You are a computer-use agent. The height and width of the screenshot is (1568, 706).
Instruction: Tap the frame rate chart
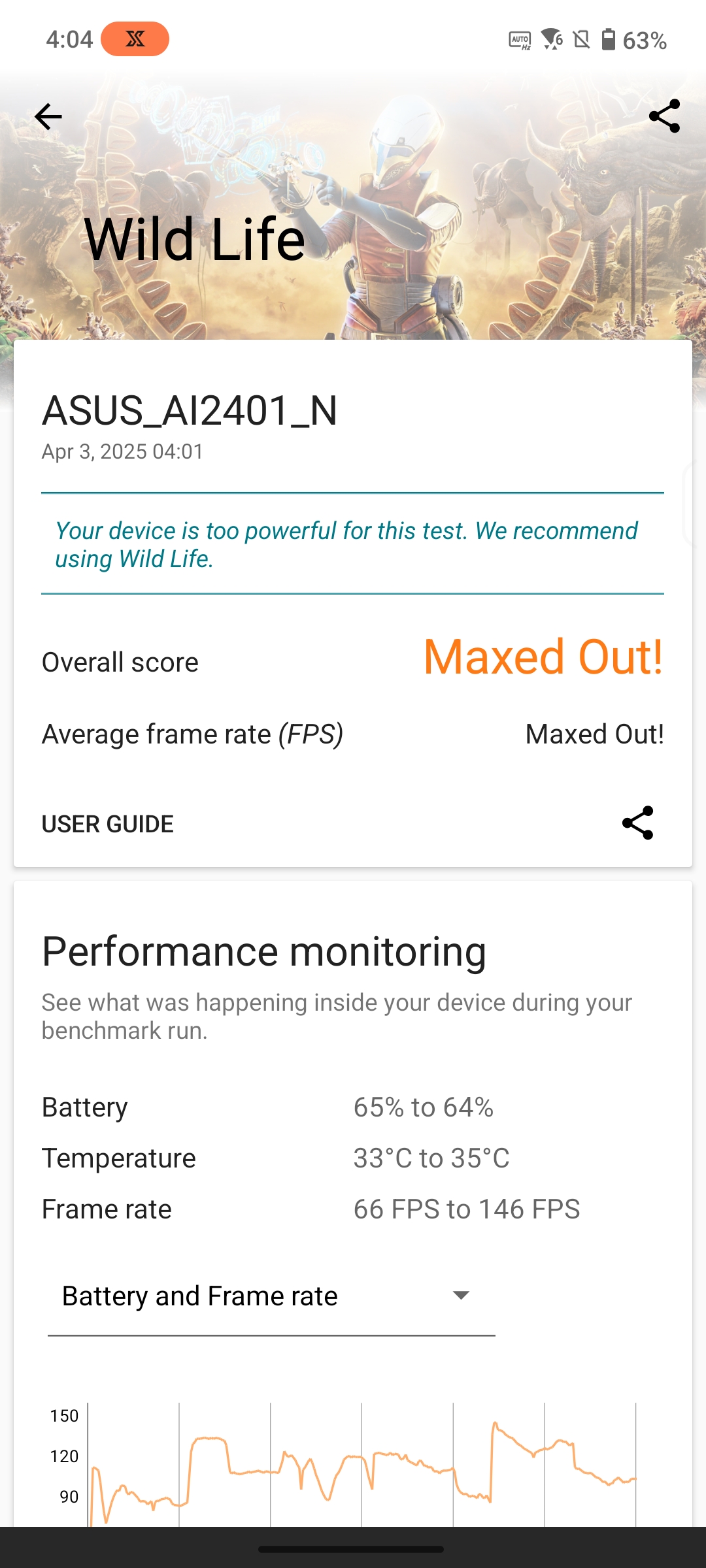(361, 1463)
